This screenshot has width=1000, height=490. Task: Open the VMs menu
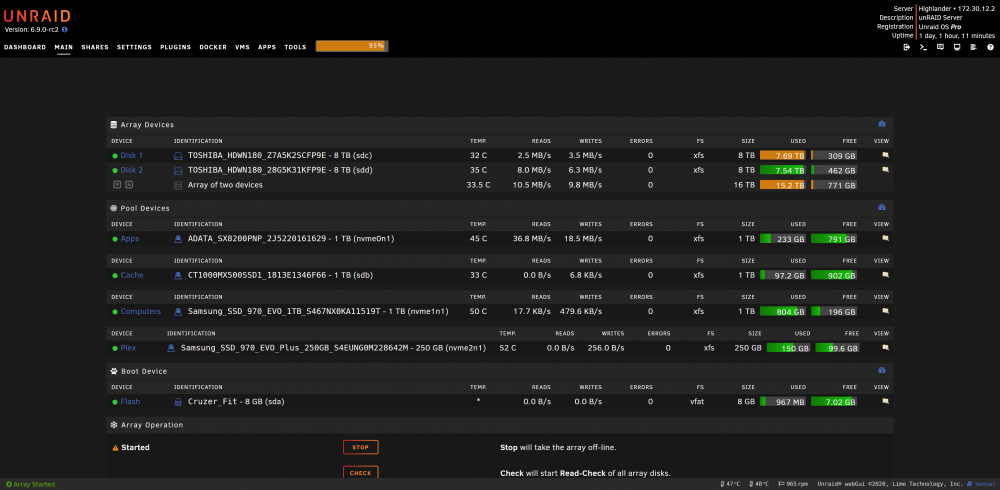click(x=242, y=47)
